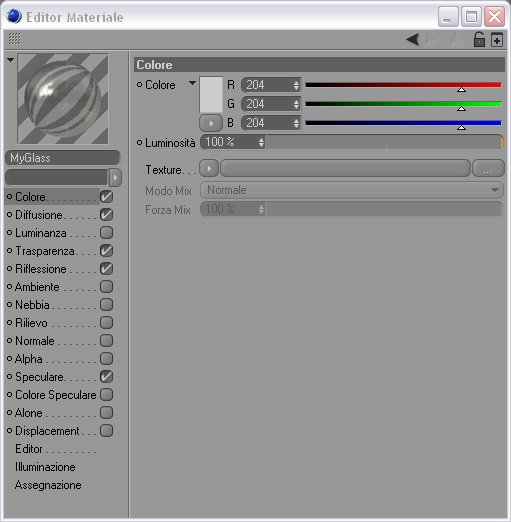Enable the Rilievo channel checkbox
This screenshot has width=511, height=522.
(x=106, y=323)
